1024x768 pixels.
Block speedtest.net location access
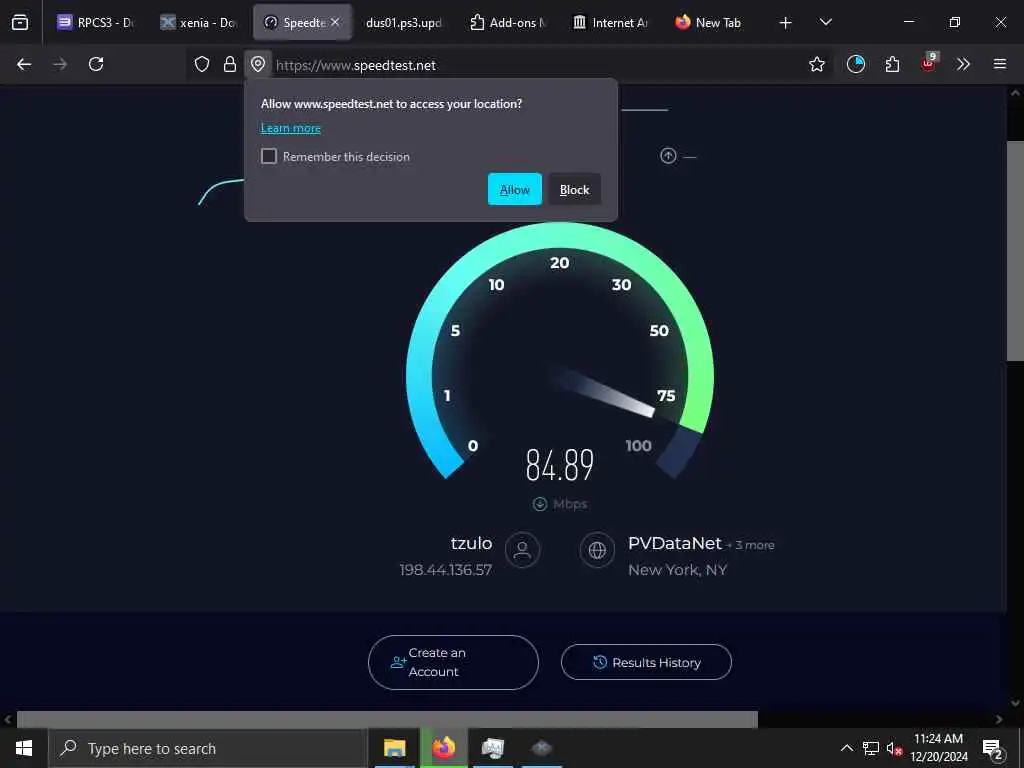tap(575, 189)
